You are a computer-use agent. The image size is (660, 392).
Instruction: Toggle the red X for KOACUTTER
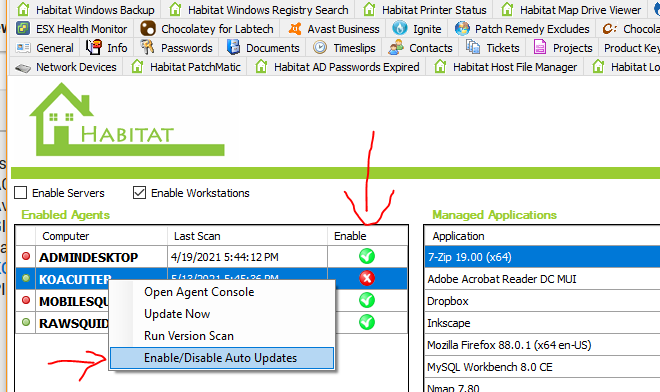367,278
